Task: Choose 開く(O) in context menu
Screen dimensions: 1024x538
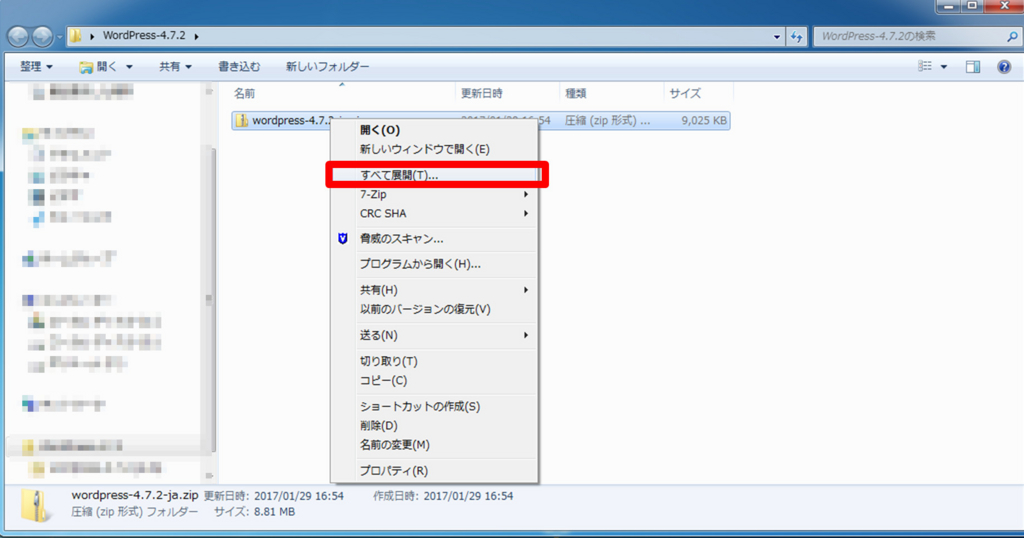Action: 434,130
